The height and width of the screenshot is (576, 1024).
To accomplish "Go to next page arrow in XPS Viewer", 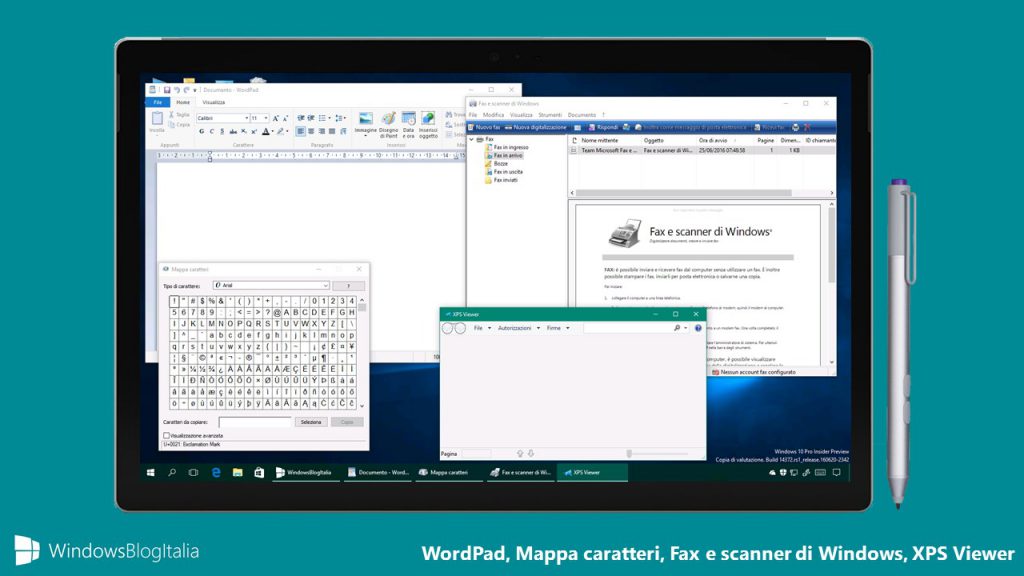I will point(531,453).
